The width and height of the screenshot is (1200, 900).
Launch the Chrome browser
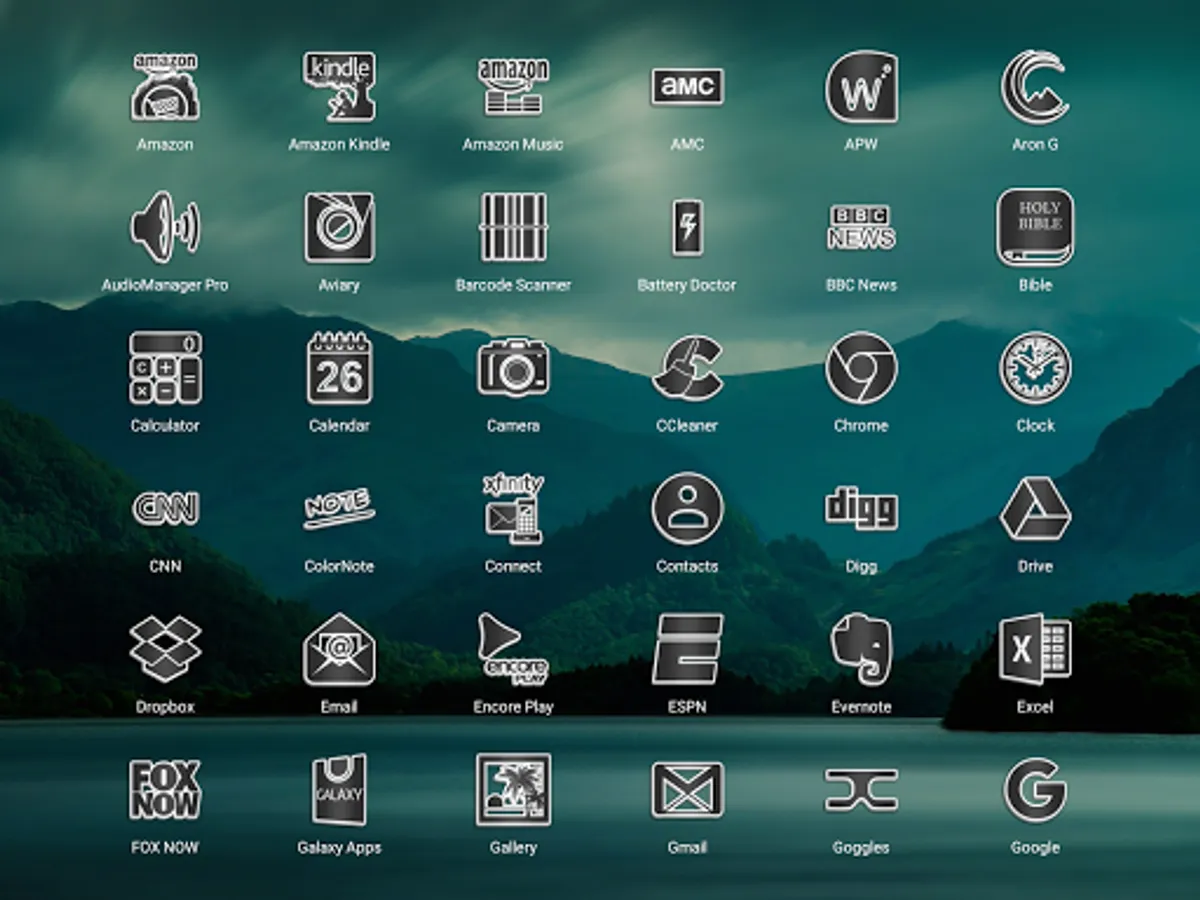pos(861,368)
